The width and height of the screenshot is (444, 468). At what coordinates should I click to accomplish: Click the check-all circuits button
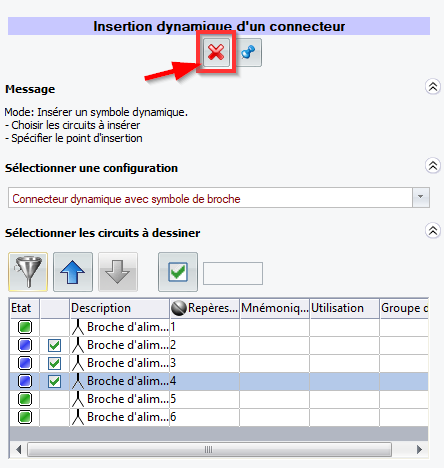click(x=178, y=272)
